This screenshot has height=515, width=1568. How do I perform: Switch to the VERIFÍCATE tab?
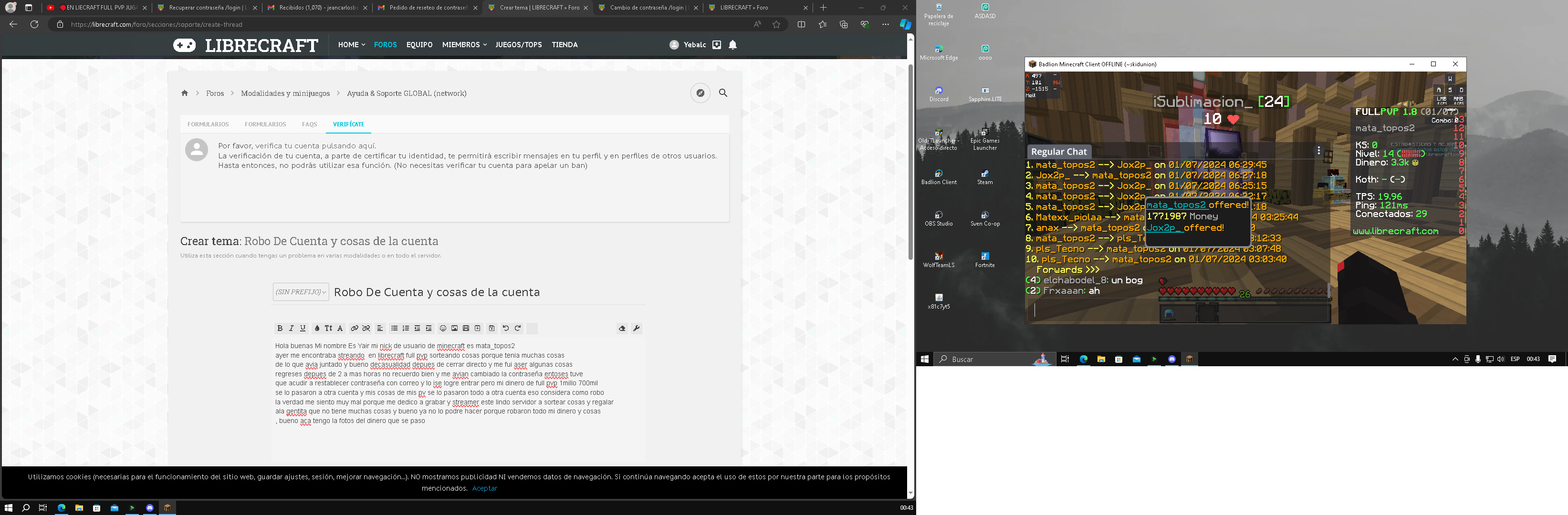coord(349,124)
